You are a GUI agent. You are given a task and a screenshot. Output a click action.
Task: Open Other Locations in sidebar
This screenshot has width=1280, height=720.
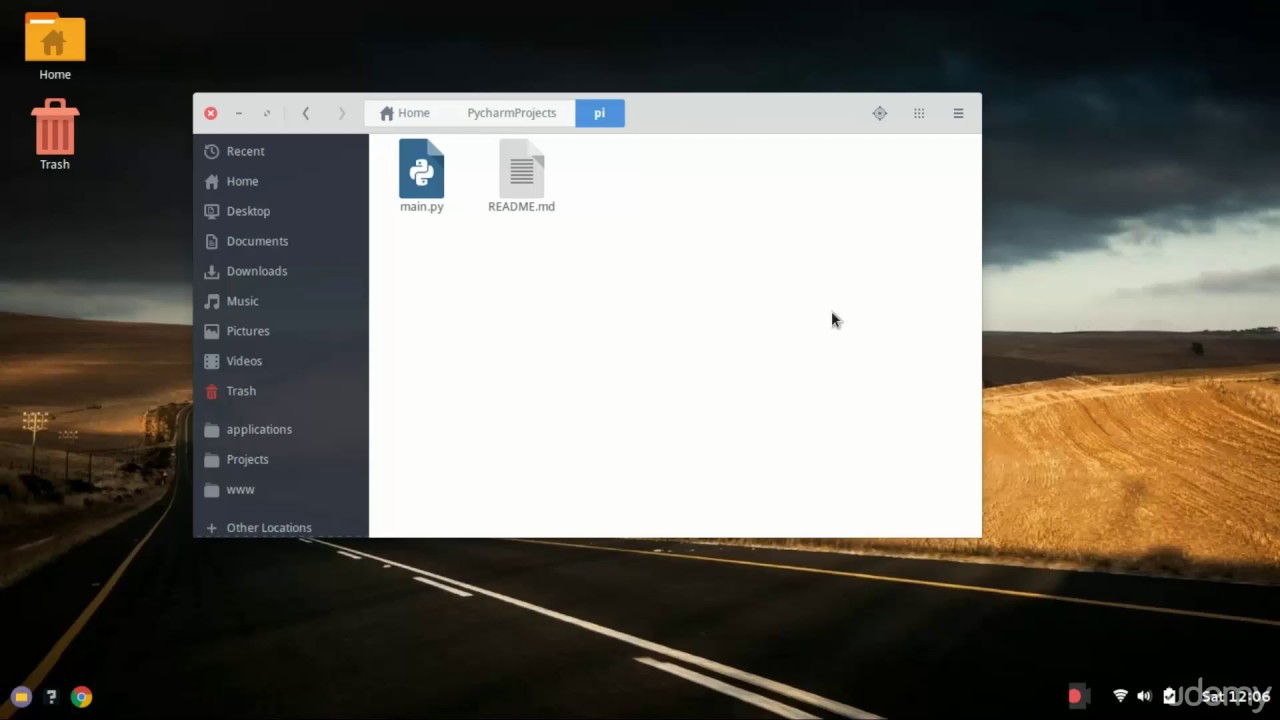coord(281,527)
